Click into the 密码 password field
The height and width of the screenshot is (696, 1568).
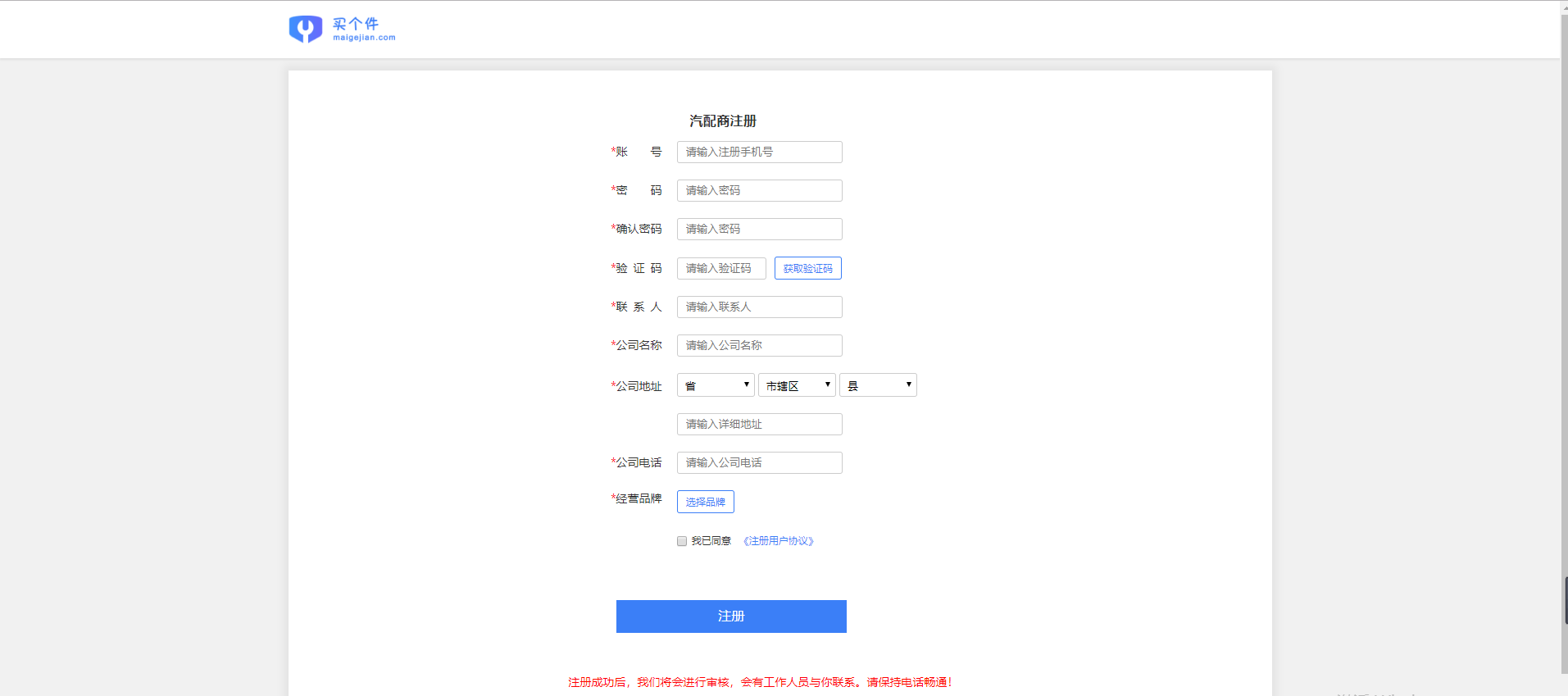click(759, 191)
